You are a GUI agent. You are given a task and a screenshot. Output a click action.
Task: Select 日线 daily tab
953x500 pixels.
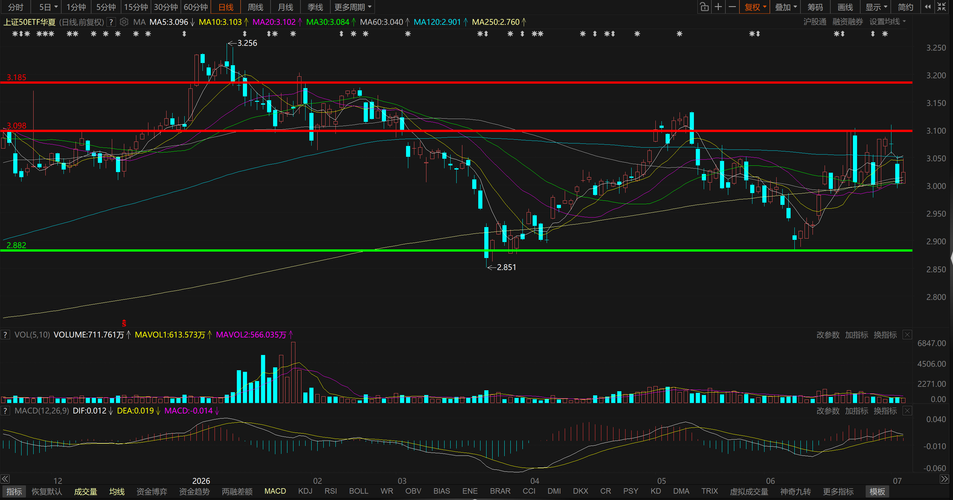point(225,7)
